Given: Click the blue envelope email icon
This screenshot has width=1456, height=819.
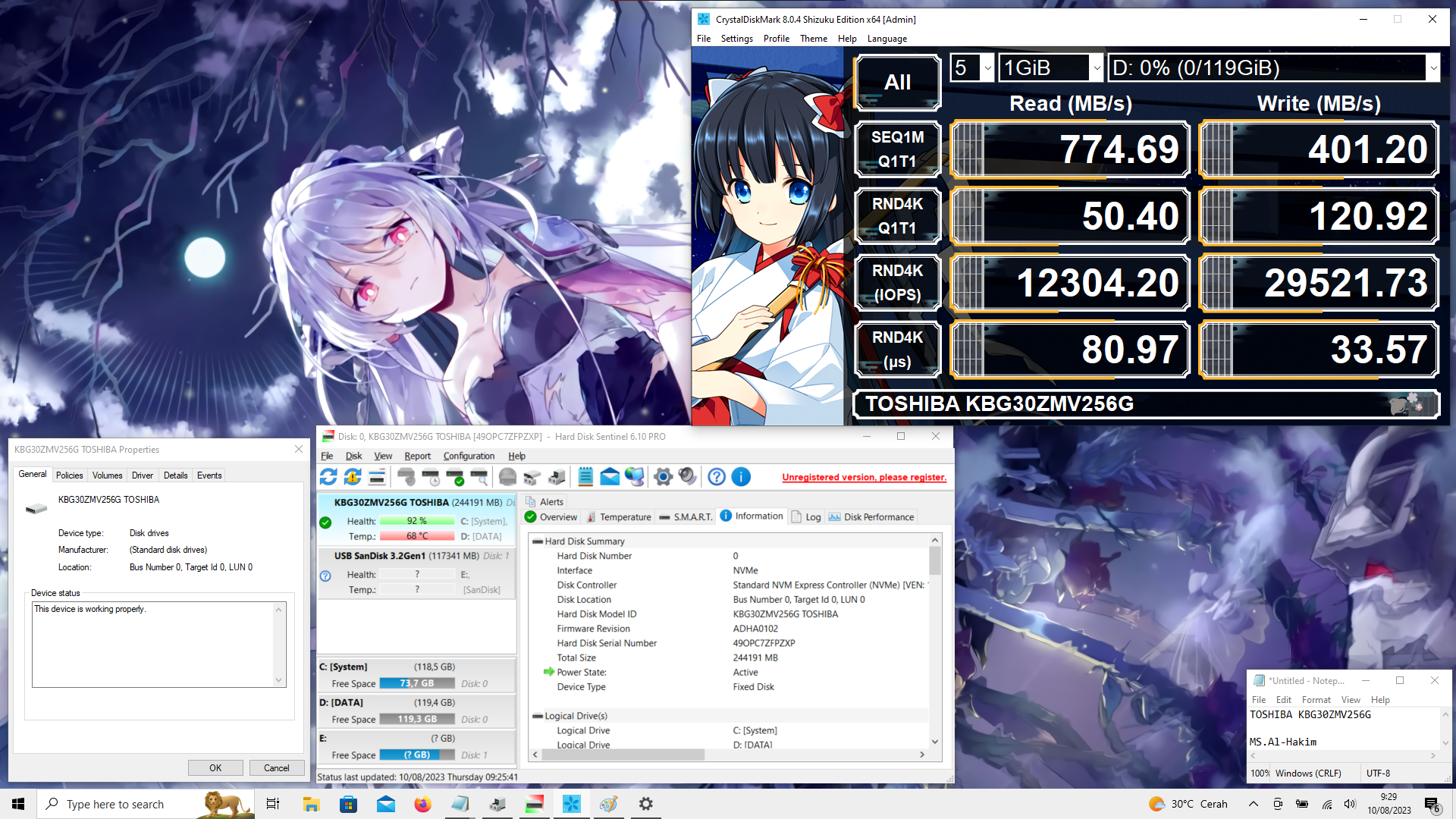Looking at the screenshot, I should coord(610,477).
